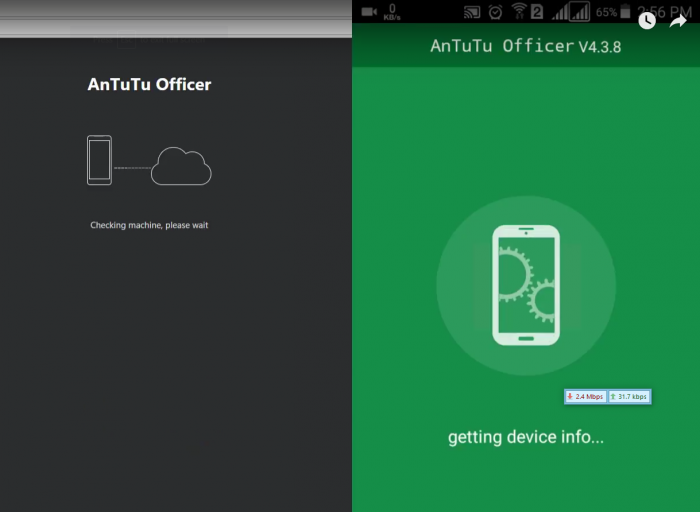Click the 'getting device info...' text
This screenshot has height=512, width=700.
526,437
